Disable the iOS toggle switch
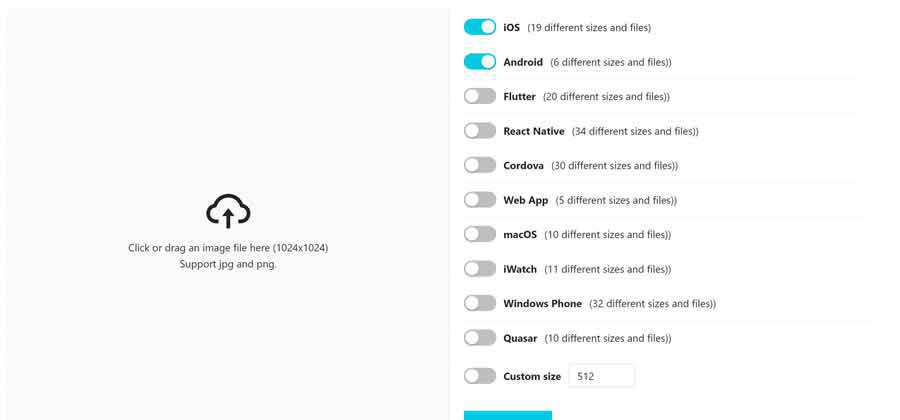The height and width of the screenshot is (420, 900). click(480, 27)
